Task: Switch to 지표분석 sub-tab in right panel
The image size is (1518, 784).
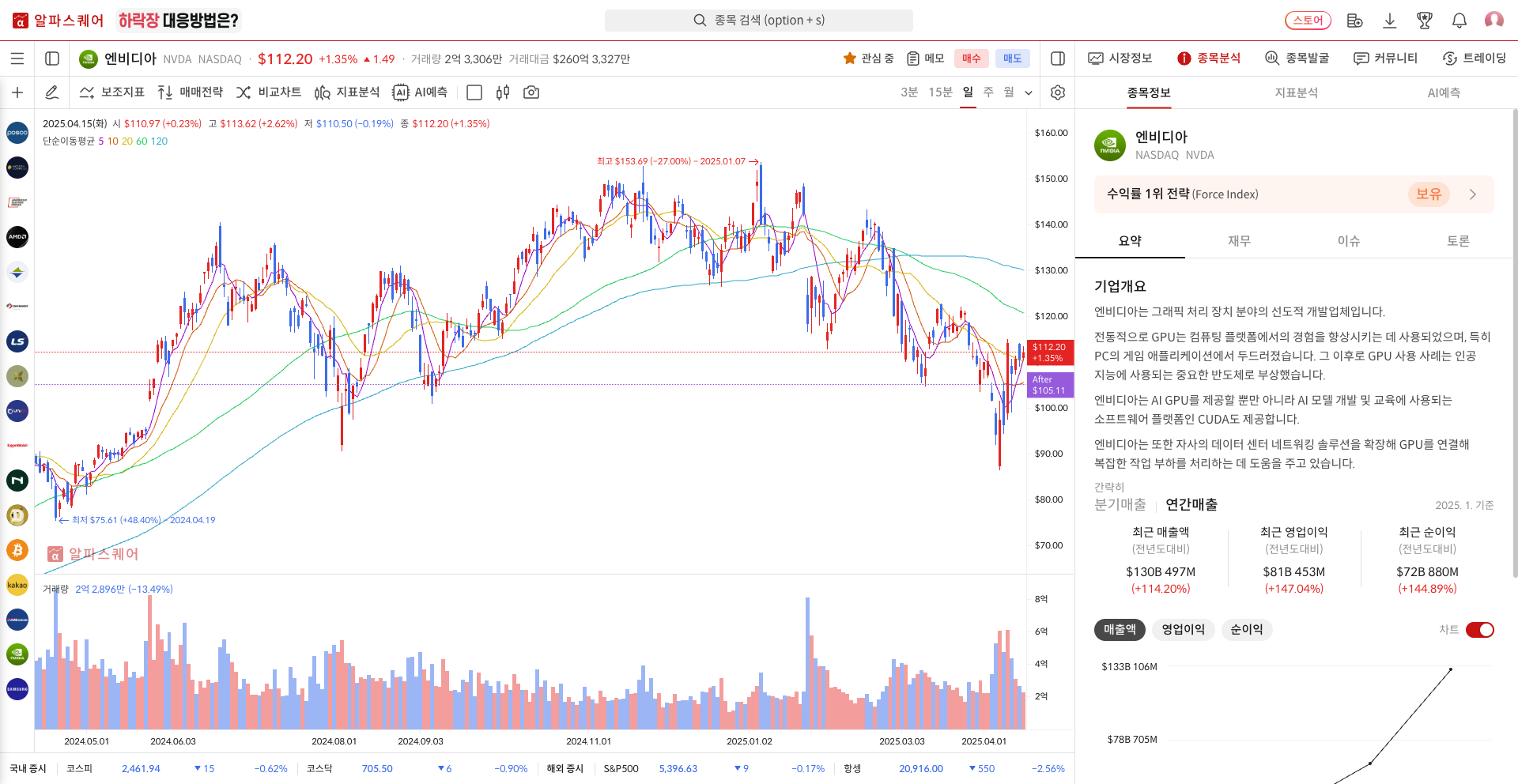Action: point(1297,92)
